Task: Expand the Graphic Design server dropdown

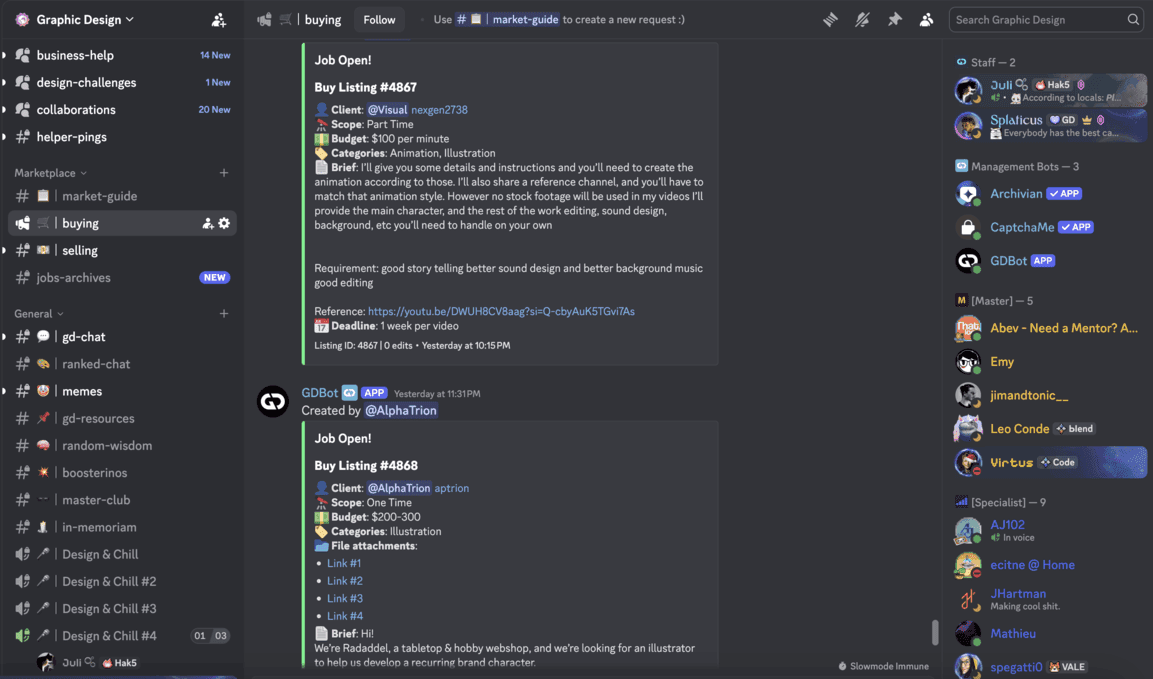Action: (x=79, y=19)
